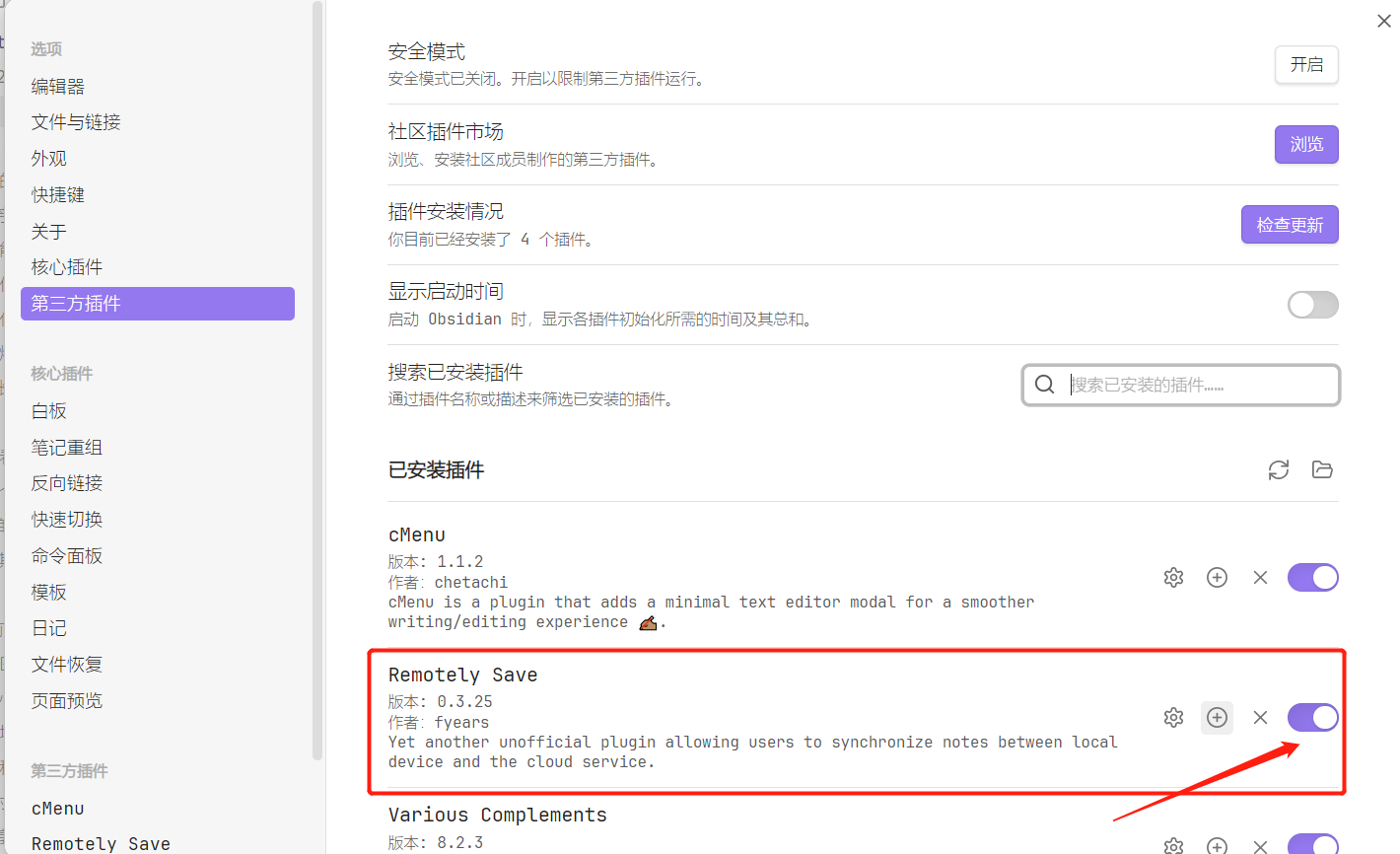Open cMenu plugin settings gear
The height and width of the screenshot is (854, 1400).
[x=1173, y=578]
